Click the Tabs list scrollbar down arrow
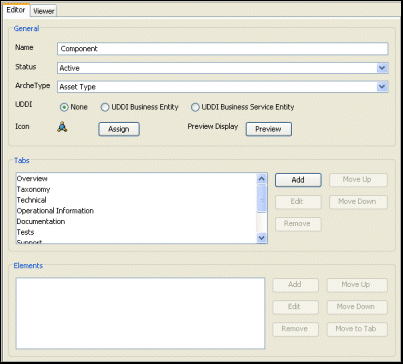Screen dimensions: 403x364 coord(262,237)
